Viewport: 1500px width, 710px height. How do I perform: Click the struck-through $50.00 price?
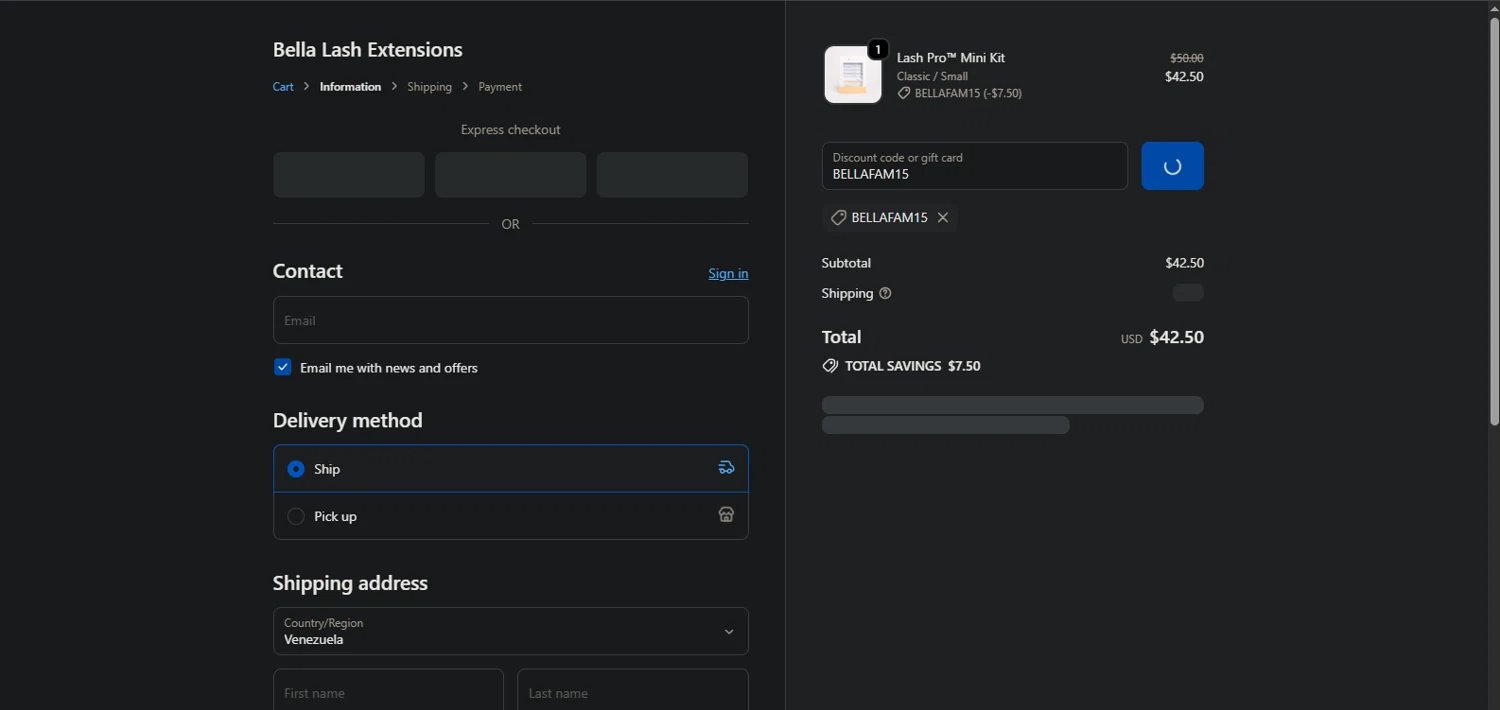click(1187, 58)
